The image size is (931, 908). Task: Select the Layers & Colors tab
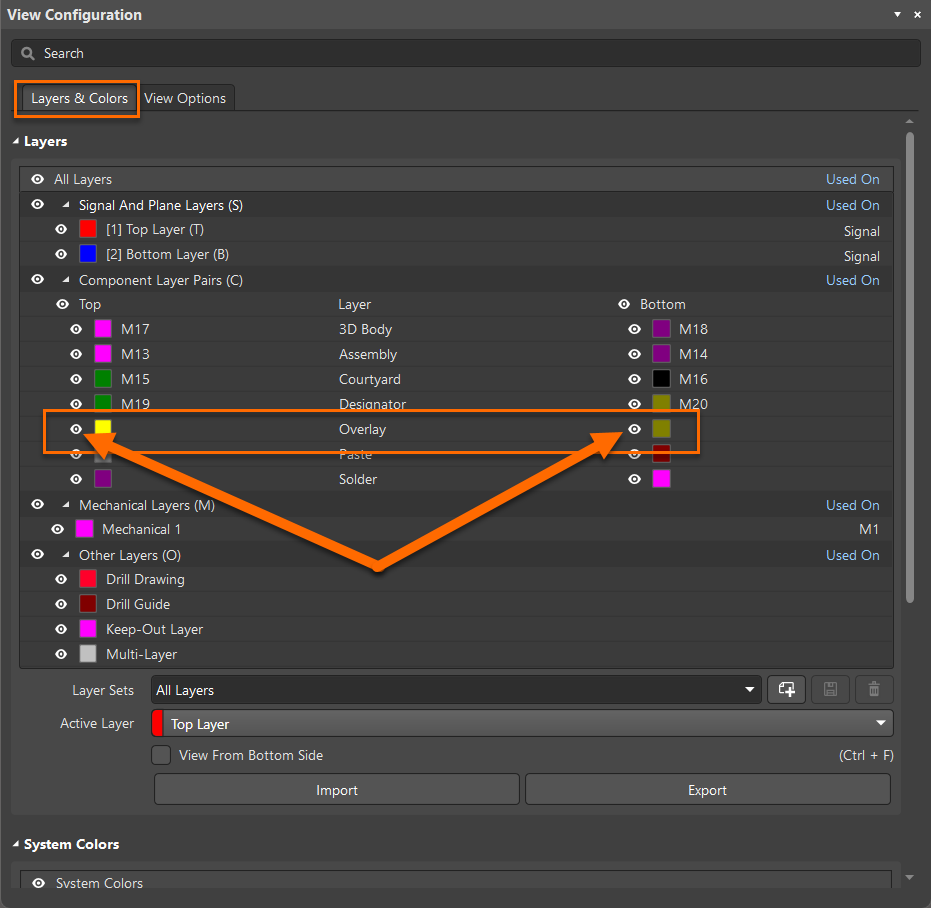pos(79,98)
